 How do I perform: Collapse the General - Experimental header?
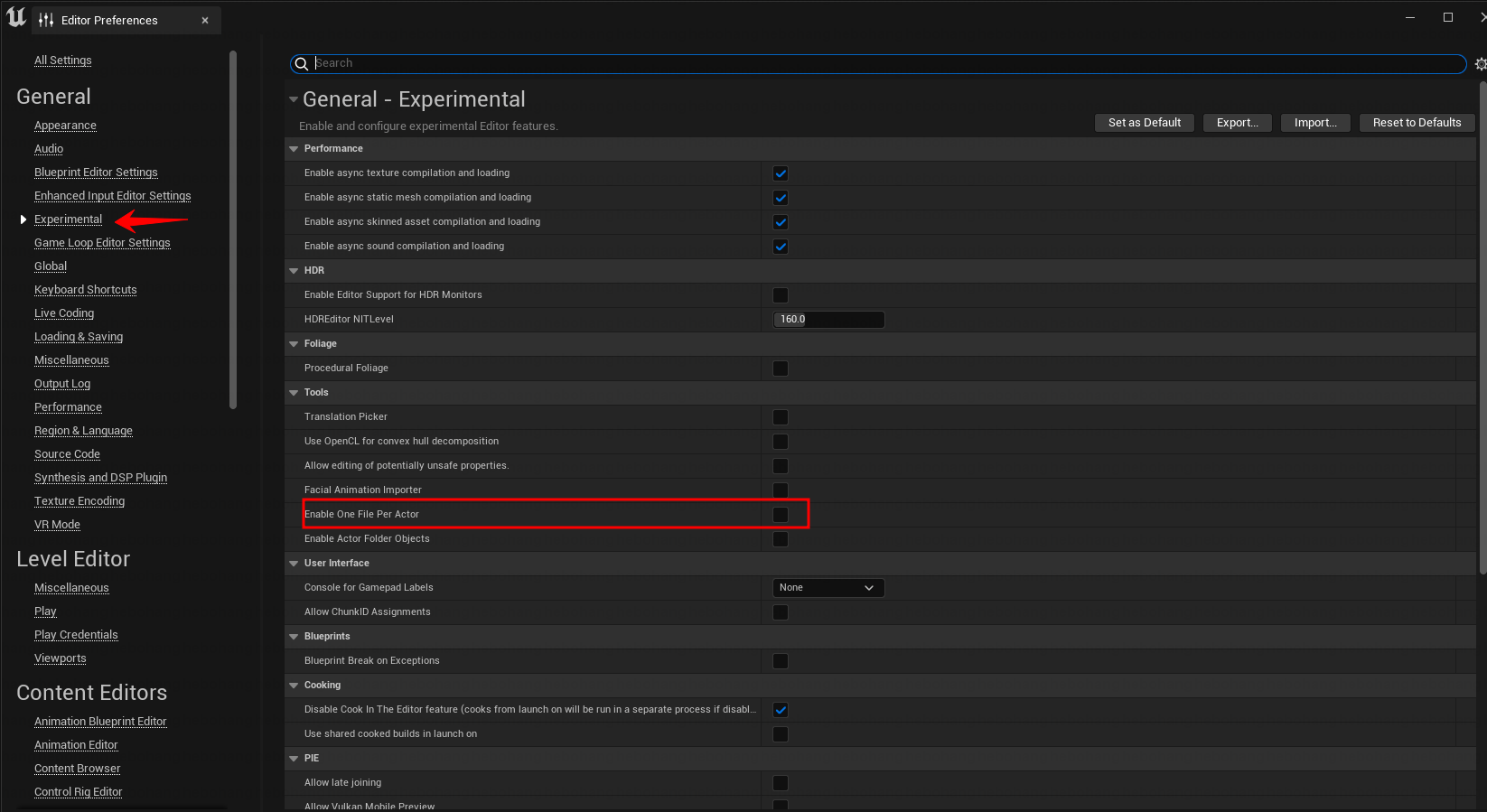point(293,99)
